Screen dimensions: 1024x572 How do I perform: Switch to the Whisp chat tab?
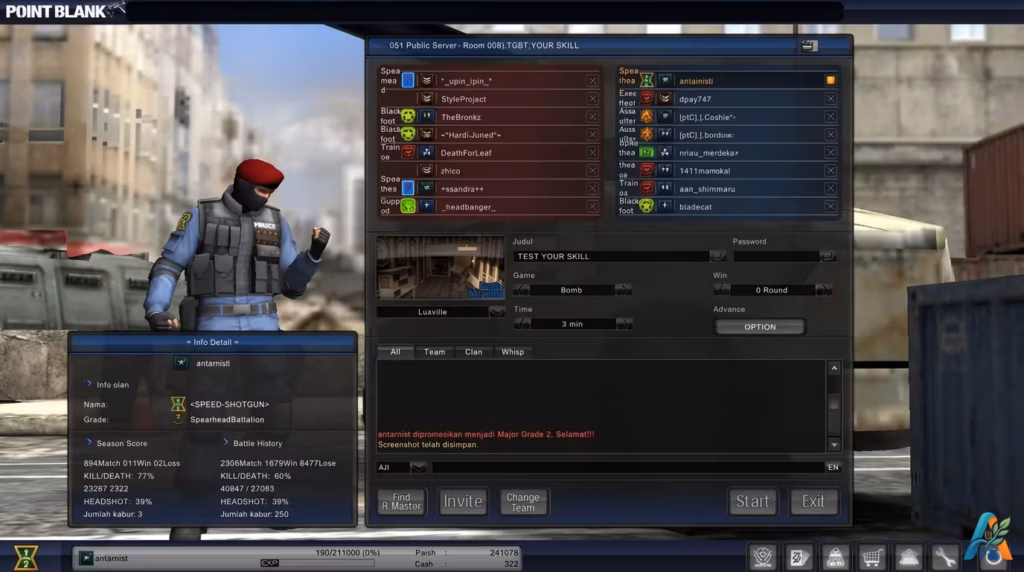(513, 352)
